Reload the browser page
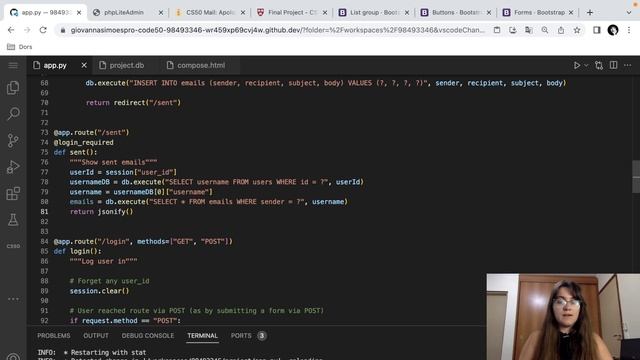This screenshot has width=640, height=360. [x=43, y=30]
